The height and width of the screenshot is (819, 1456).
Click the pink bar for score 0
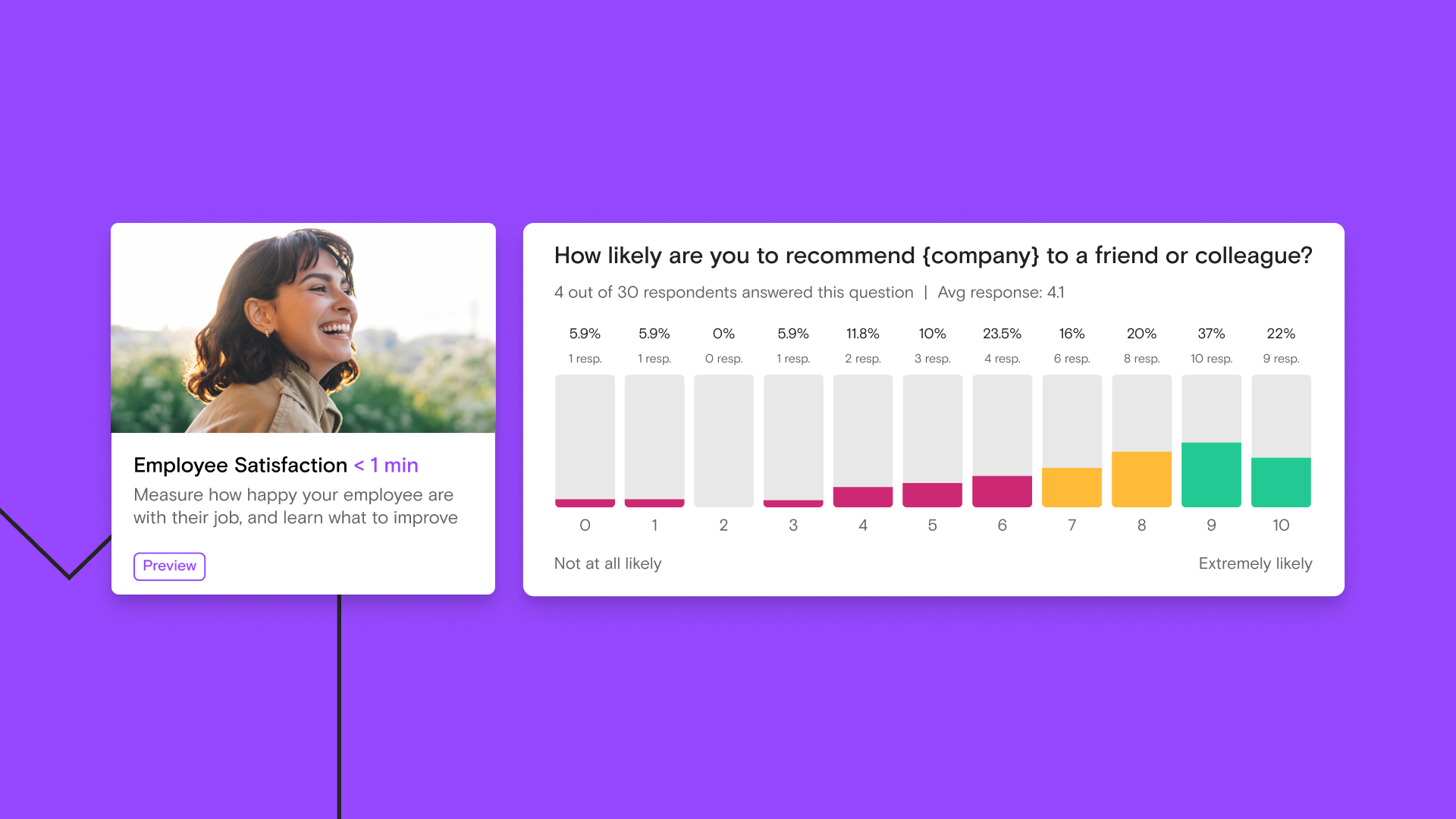click(x=585, y=503)
